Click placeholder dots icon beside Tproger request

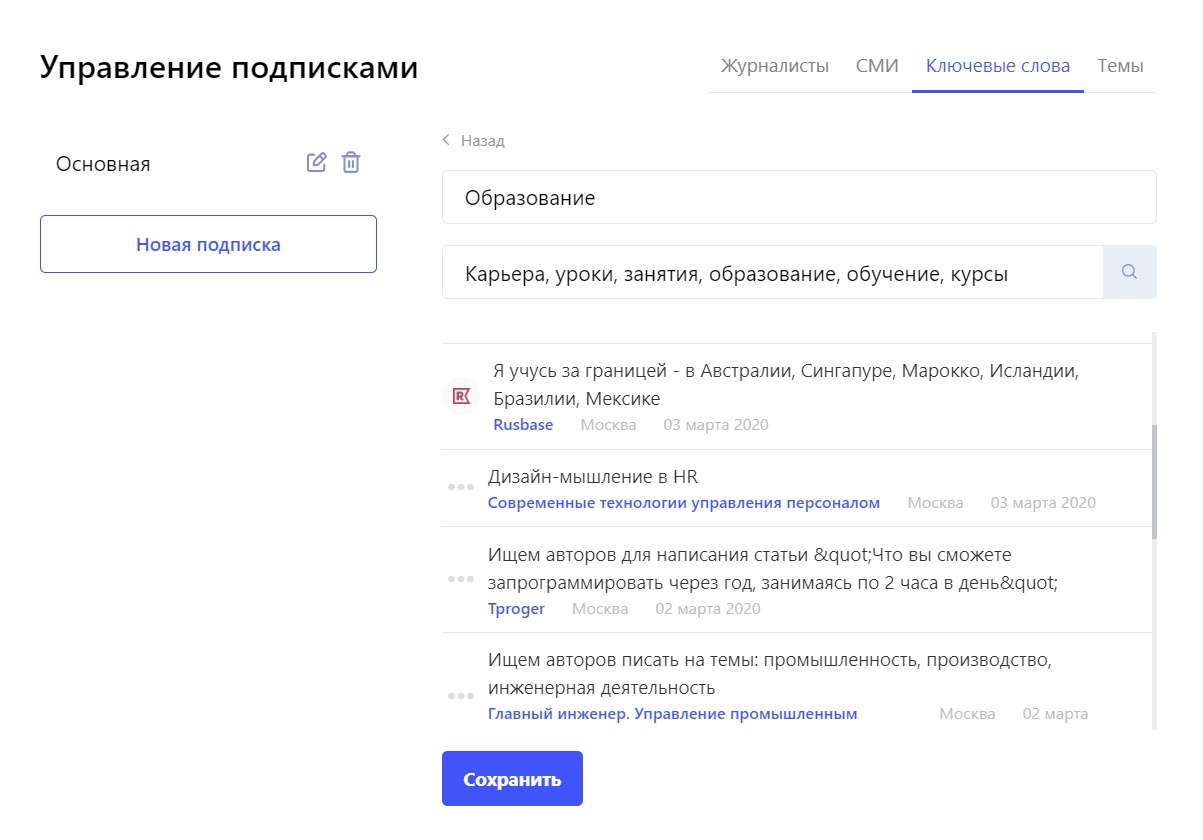pos(461,579)
